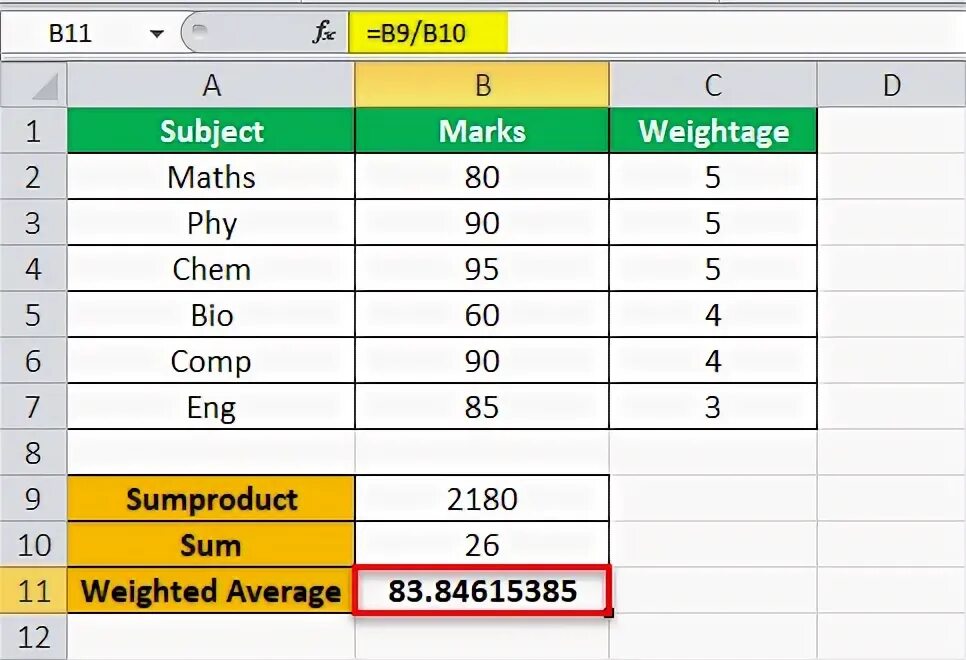Screen dimensions: 966x660
Task: Select row 10 header
Action: (33, 545)
